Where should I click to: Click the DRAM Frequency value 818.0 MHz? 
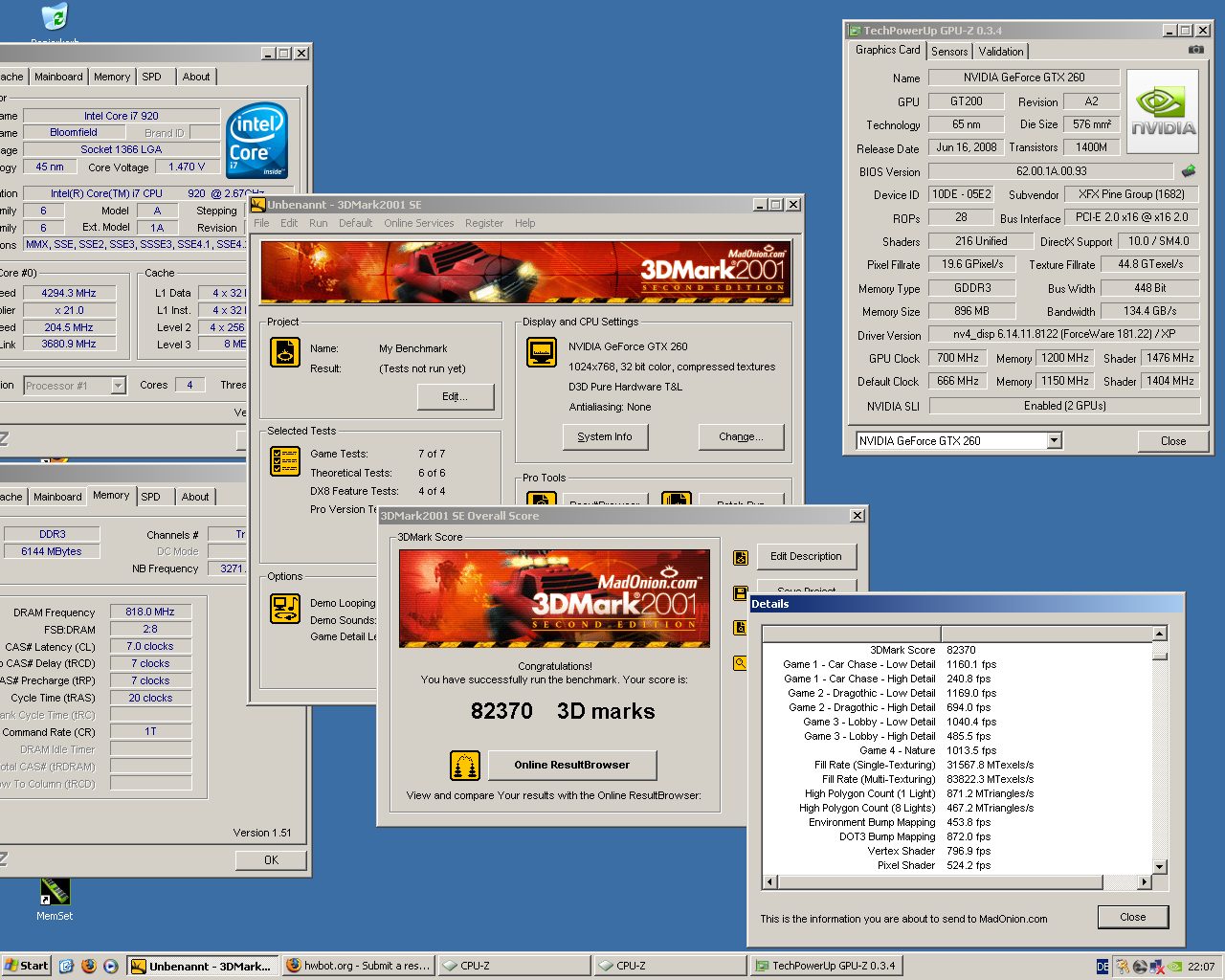tap(150, 612)
